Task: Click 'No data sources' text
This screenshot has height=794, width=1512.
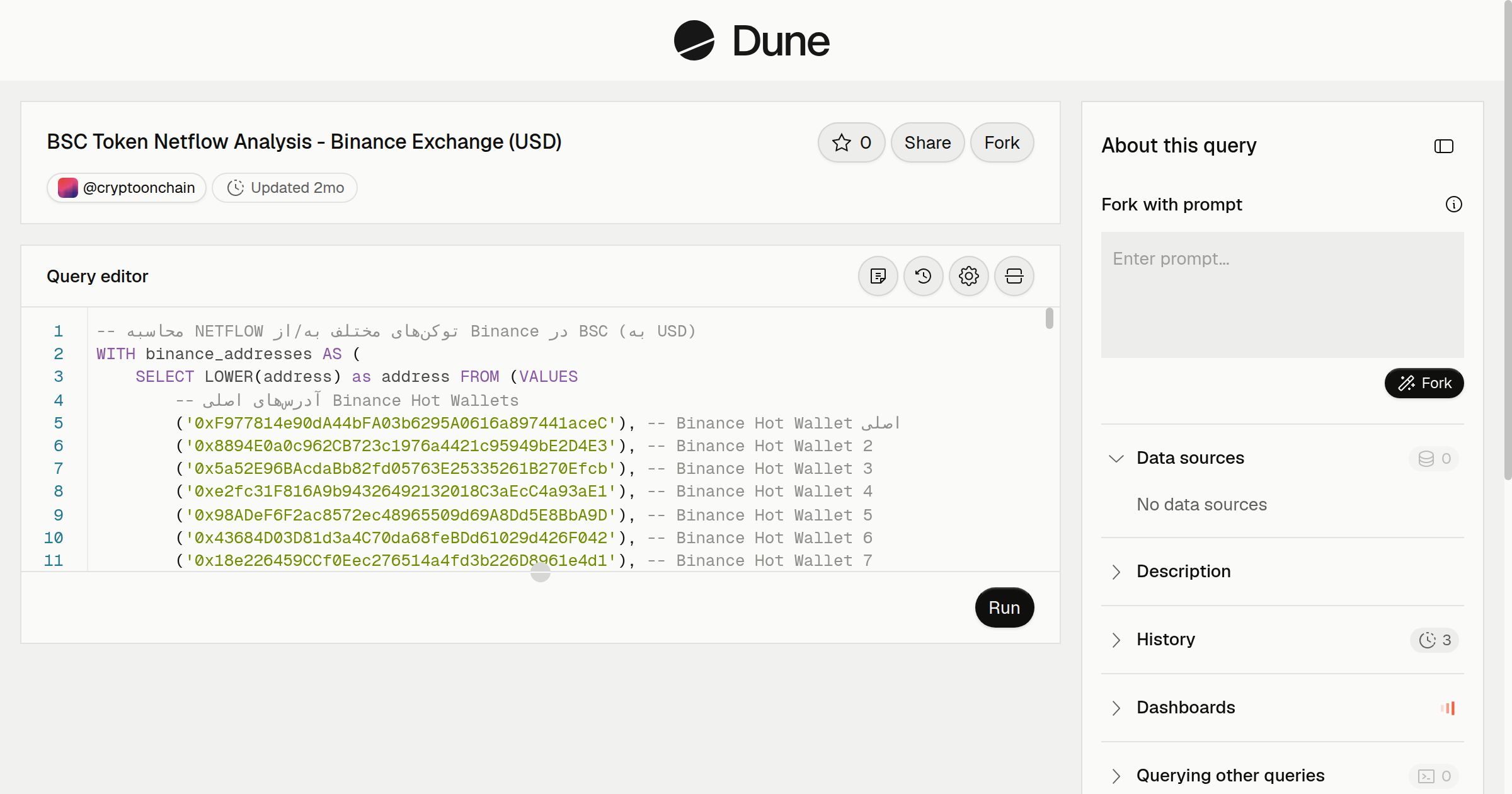Action: [x=1201, y=505]
